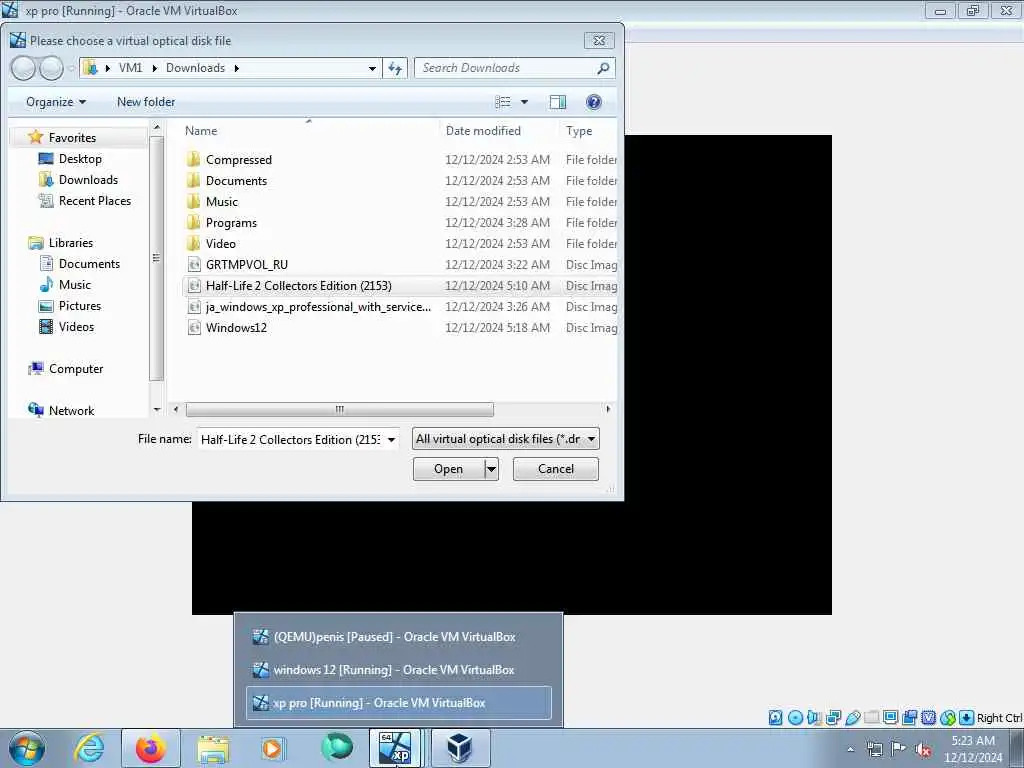1024x768 pixels.
Task: Select Desktop under Favorites
Action: (80, 159)
